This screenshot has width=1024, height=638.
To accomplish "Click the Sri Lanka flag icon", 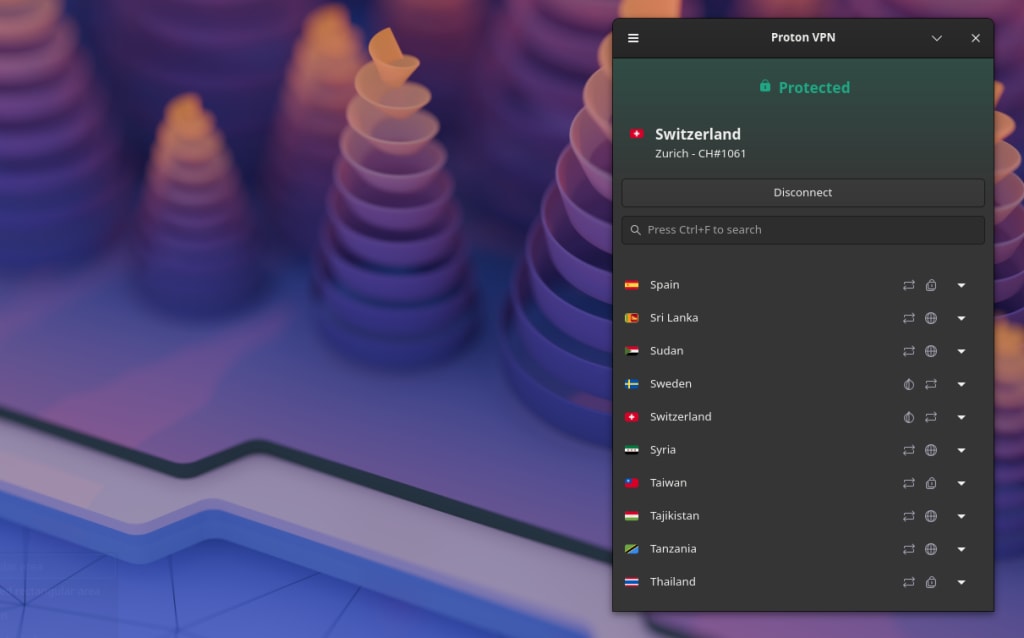I will tap(632, 318).
